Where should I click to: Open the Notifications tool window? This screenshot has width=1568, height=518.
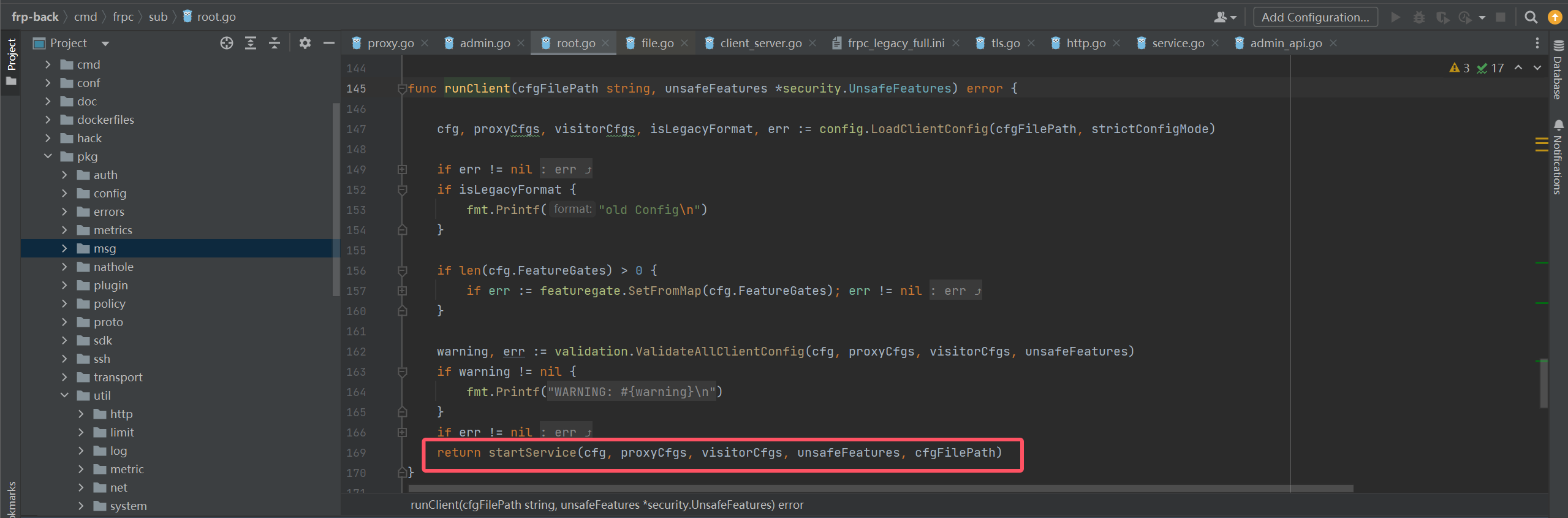[x=1558, y=158]
